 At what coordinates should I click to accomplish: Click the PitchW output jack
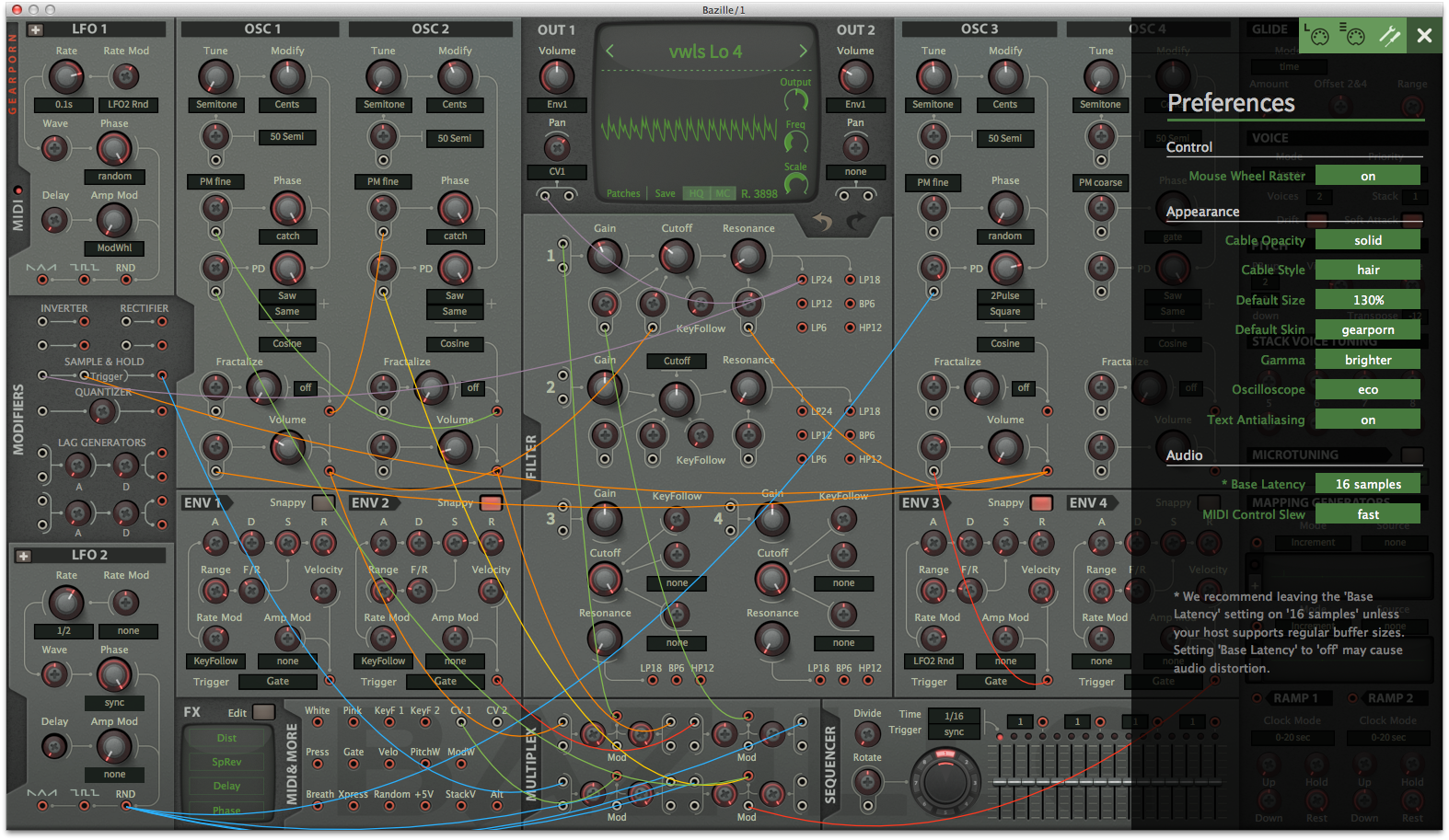click(x=424, y=765)
